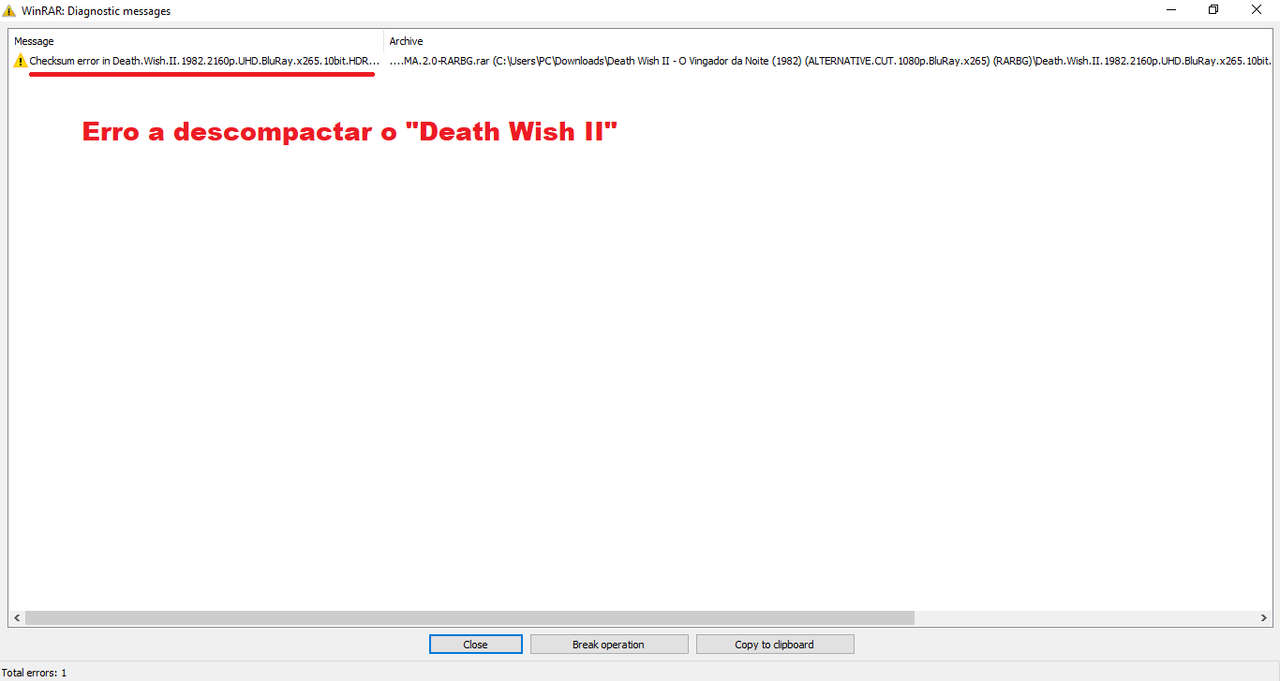
Task: Click the Archive column header
Action: tap(827, 41)
